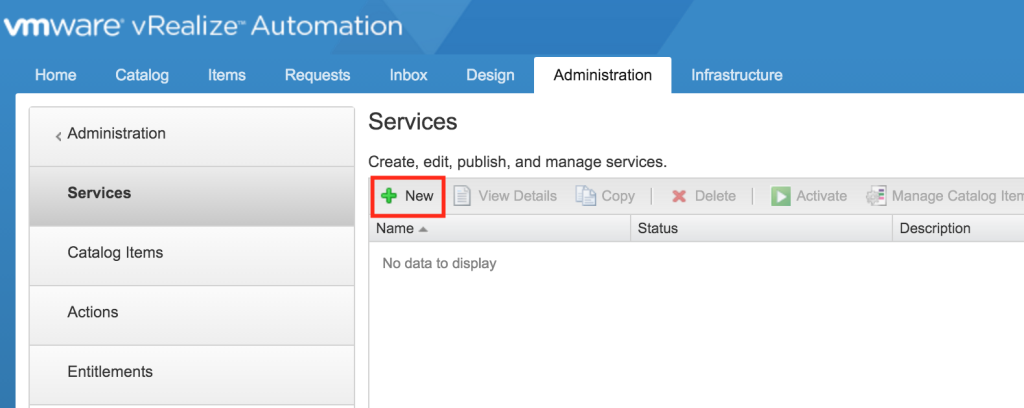Go to the Items tab

point(227,75)
